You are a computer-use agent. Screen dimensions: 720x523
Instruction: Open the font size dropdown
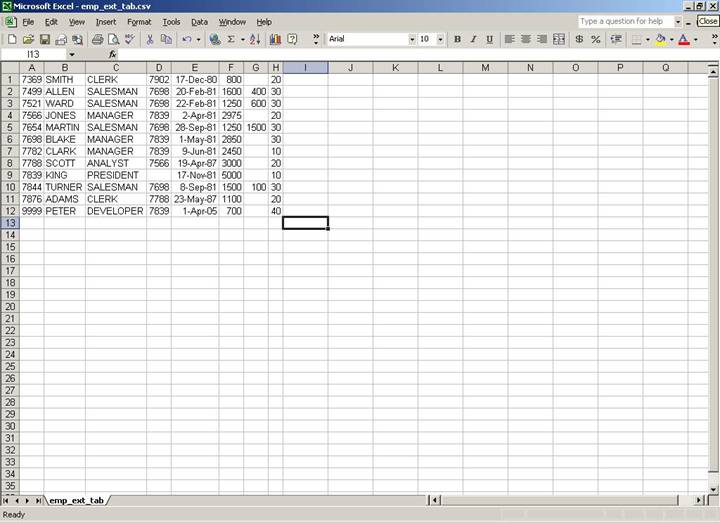coord(440,39)
